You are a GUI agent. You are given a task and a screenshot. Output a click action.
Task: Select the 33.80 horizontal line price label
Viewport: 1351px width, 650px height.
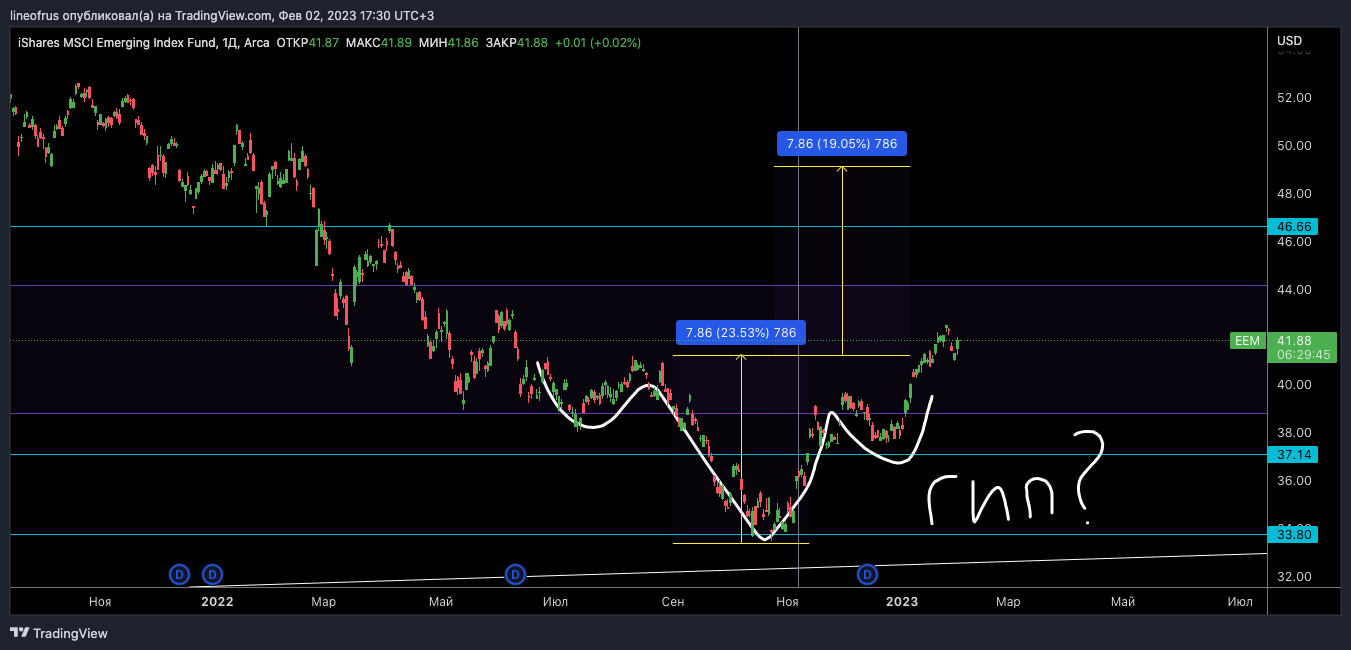pos(1294,534)
